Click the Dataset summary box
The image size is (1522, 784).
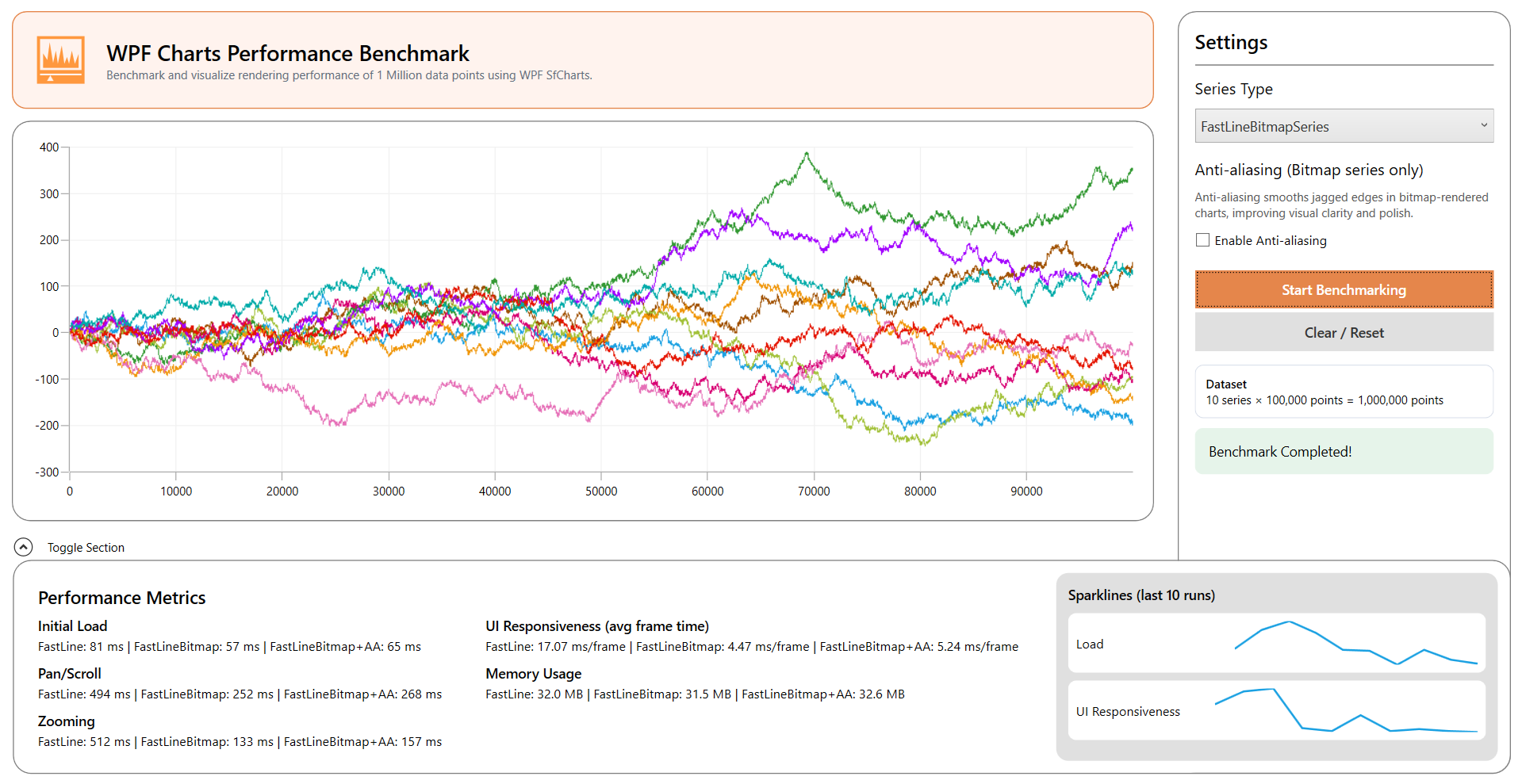click(1344, 391)
